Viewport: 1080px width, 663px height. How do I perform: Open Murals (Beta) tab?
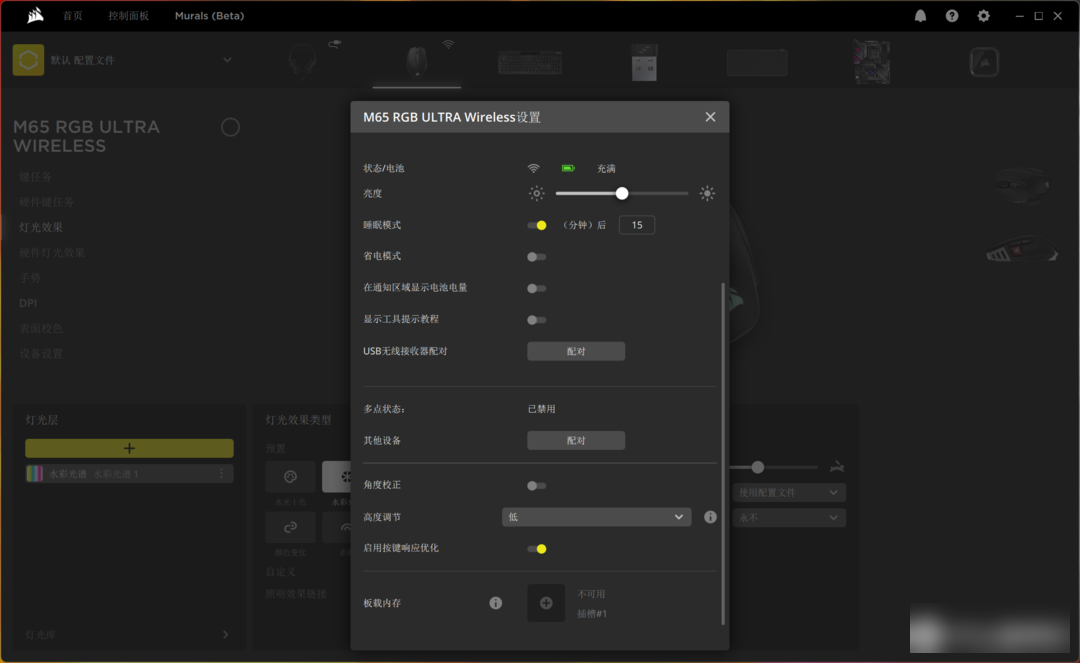point(209,16)
